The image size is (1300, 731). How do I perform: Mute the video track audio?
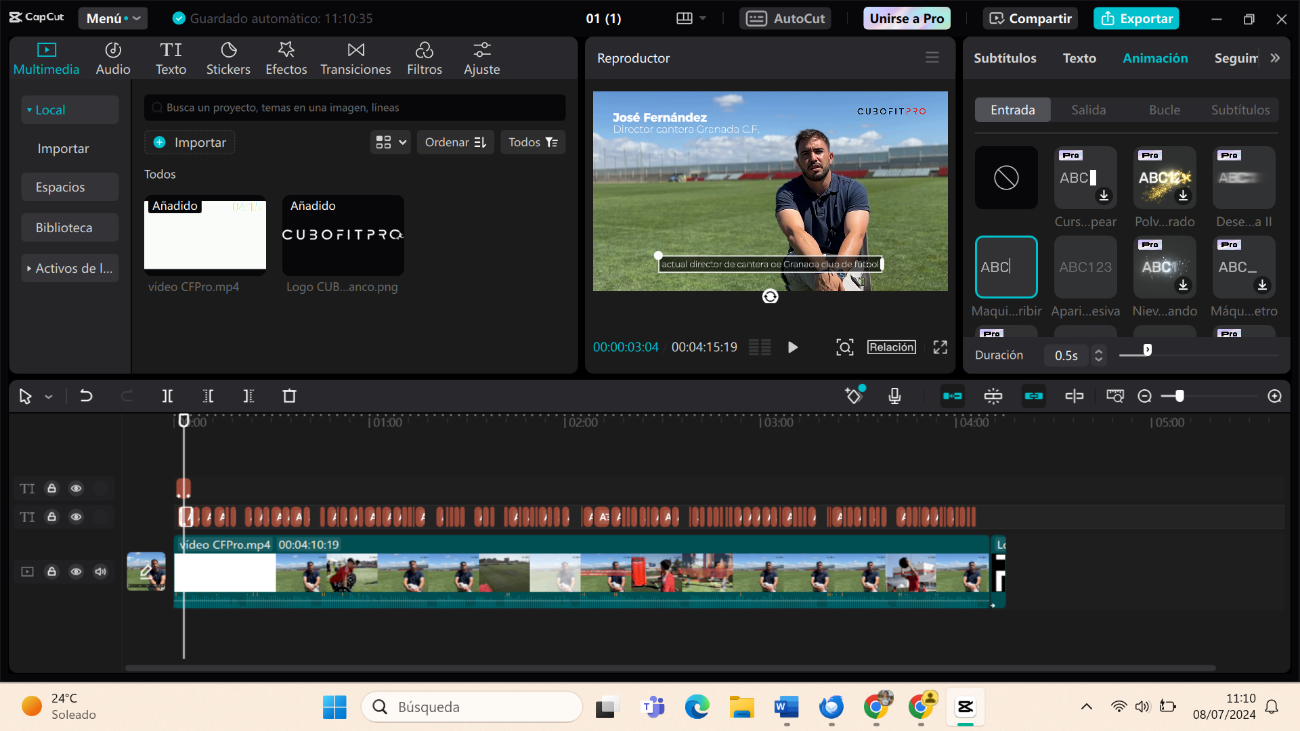100,572
